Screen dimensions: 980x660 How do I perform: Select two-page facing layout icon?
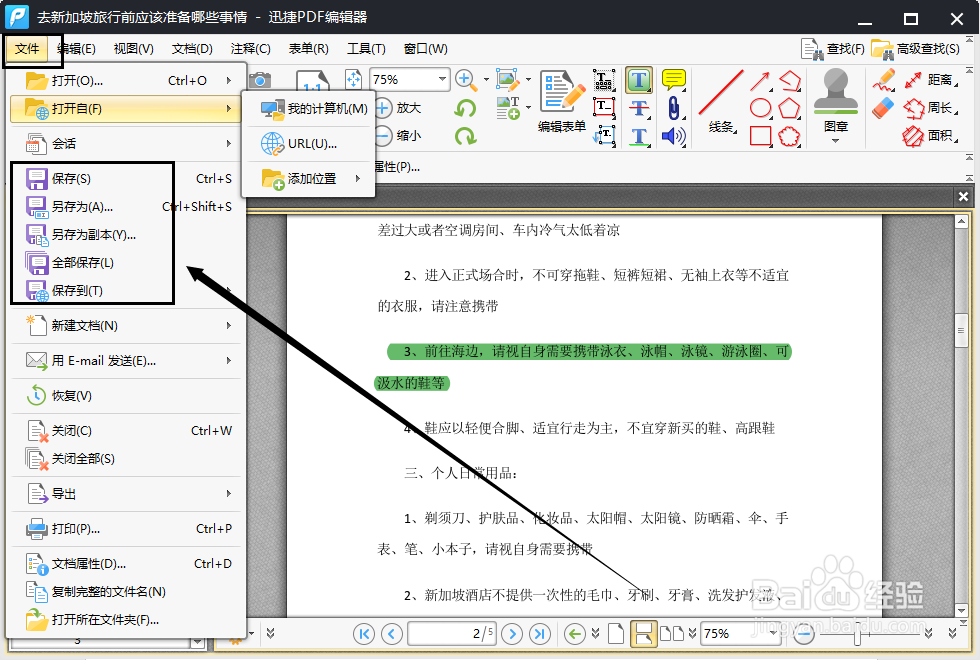point(672,634)
